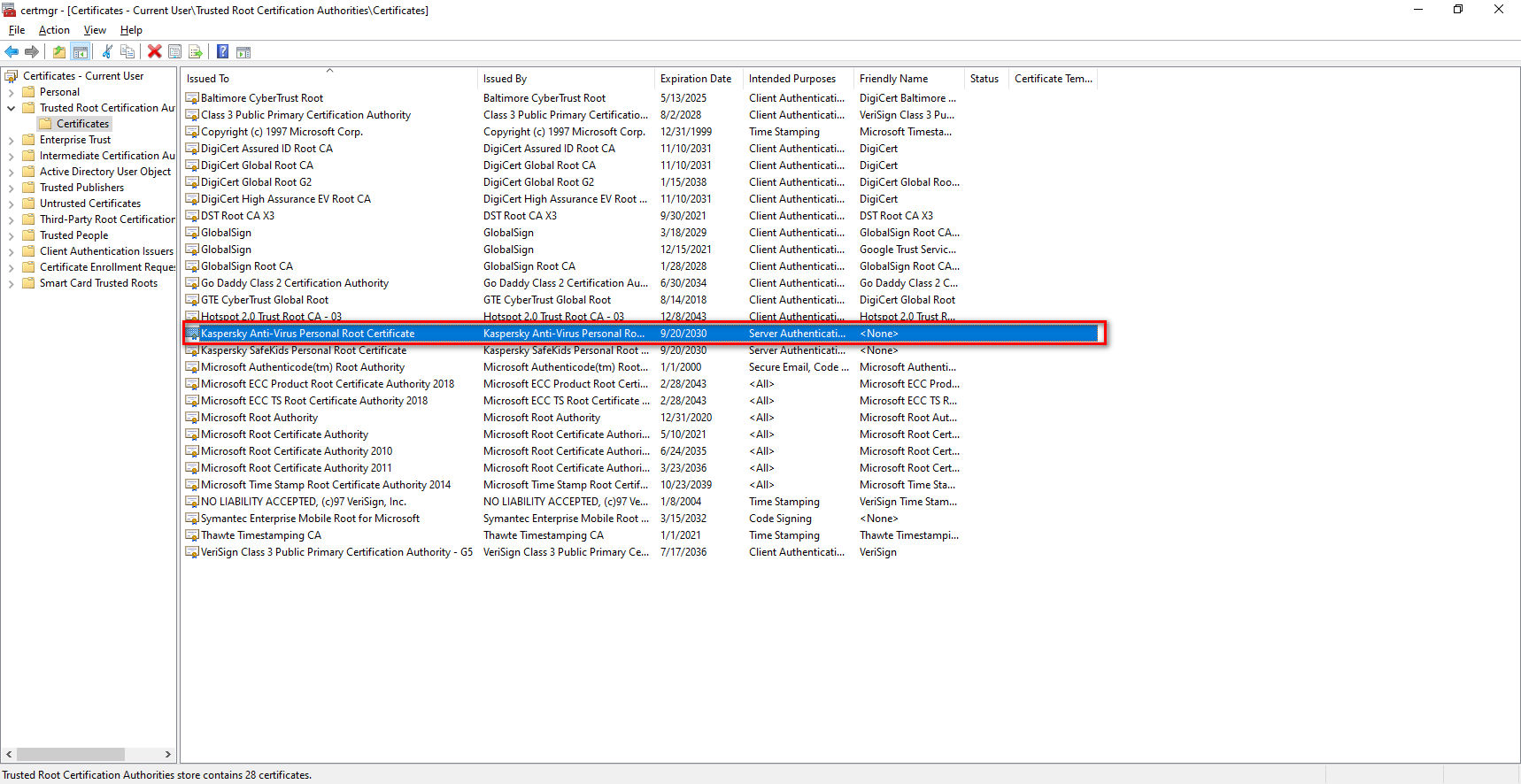Viewport: 1521px width, 784px height.
Task: Click the Personal folder icon
Action: [x=28, y=92]
